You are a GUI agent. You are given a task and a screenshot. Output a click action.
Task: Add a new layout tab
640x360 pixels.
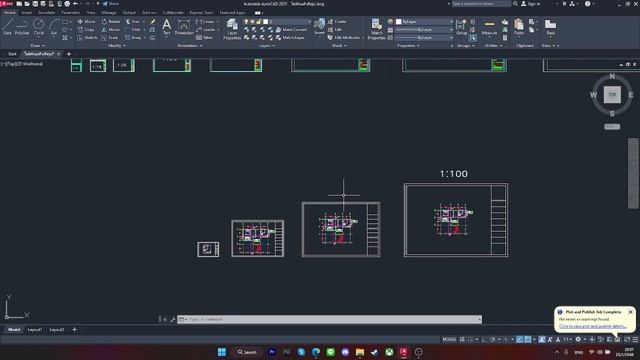[74, 329]
